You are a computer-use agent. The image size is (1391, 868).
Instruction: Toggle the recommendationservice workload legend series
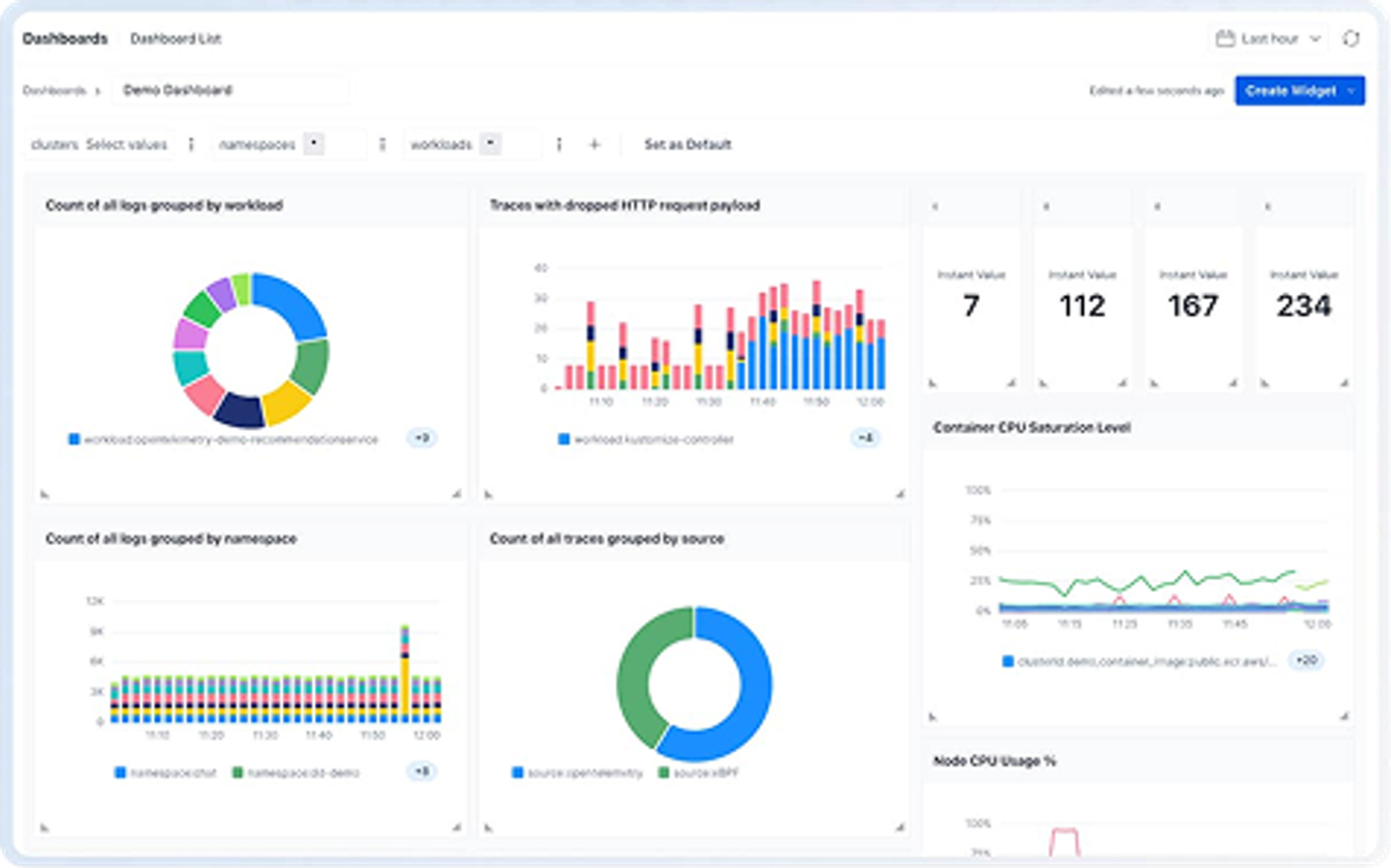coord(223,439)
